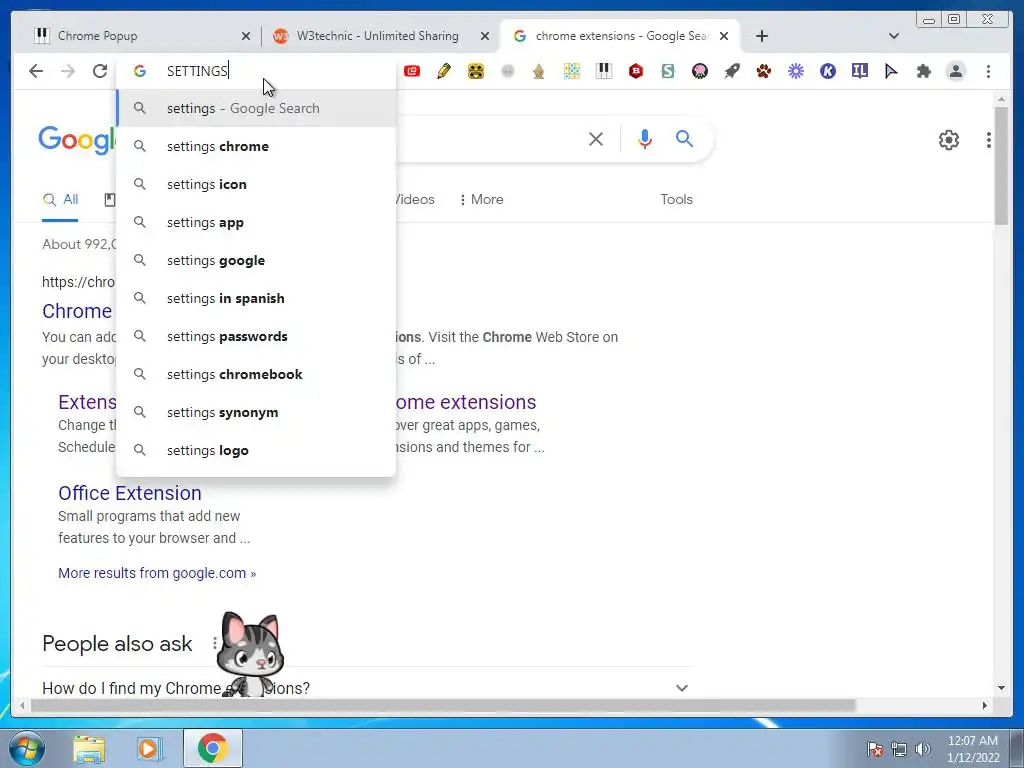Click the browser forward arrow

coord(68,71)
